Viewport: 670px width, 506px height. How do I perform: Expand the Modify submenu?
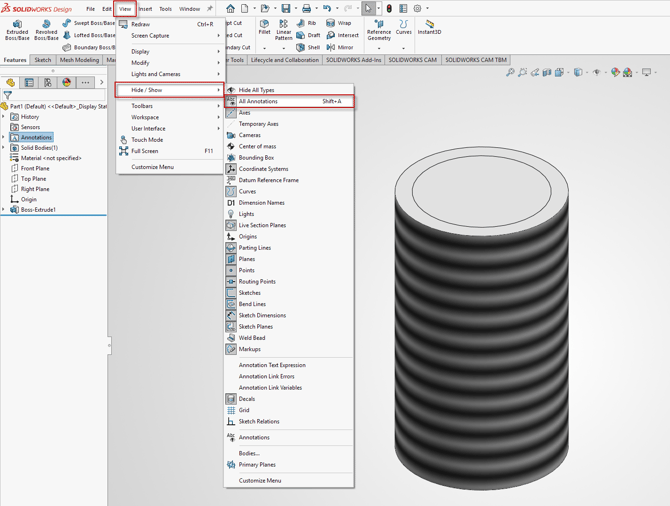pos(170,62)
